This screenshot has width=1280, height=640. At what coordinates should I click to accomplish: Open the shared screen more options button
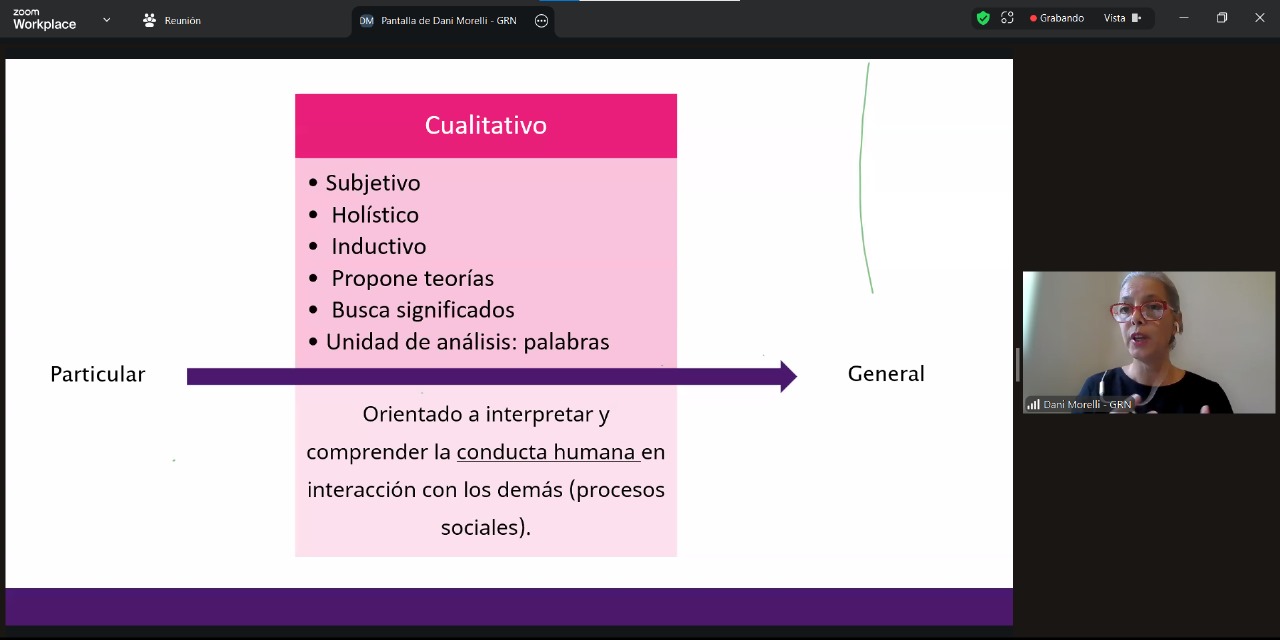(541, 20)
